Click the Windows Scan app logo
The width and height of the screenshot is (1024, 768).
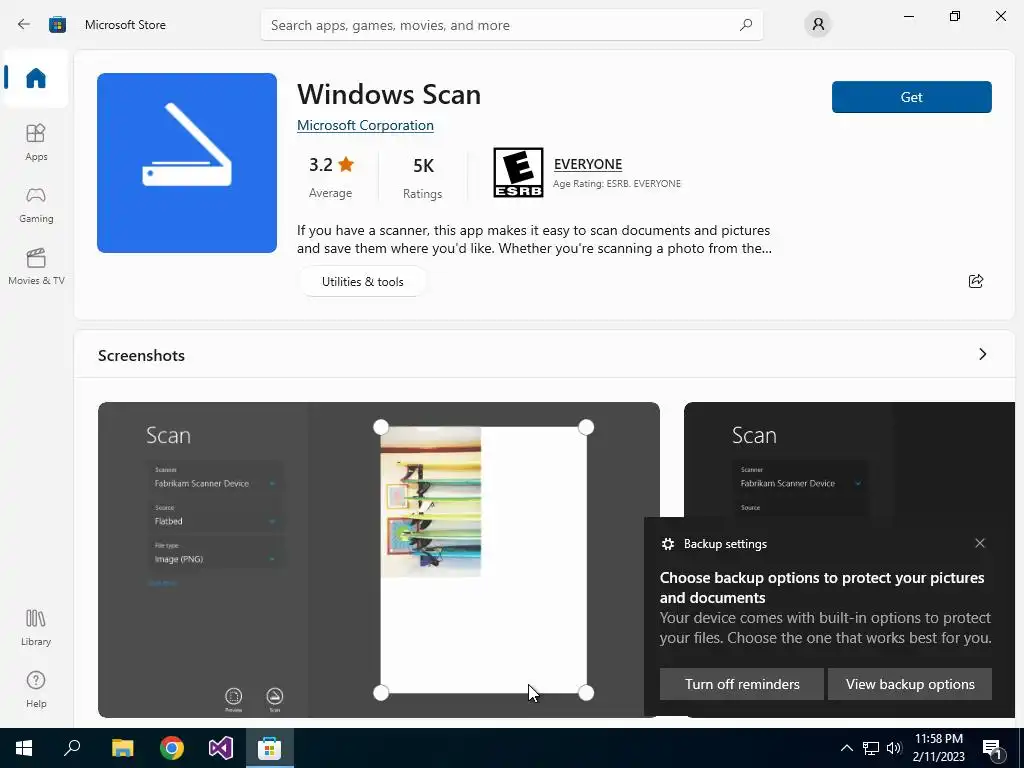point(187,163)
